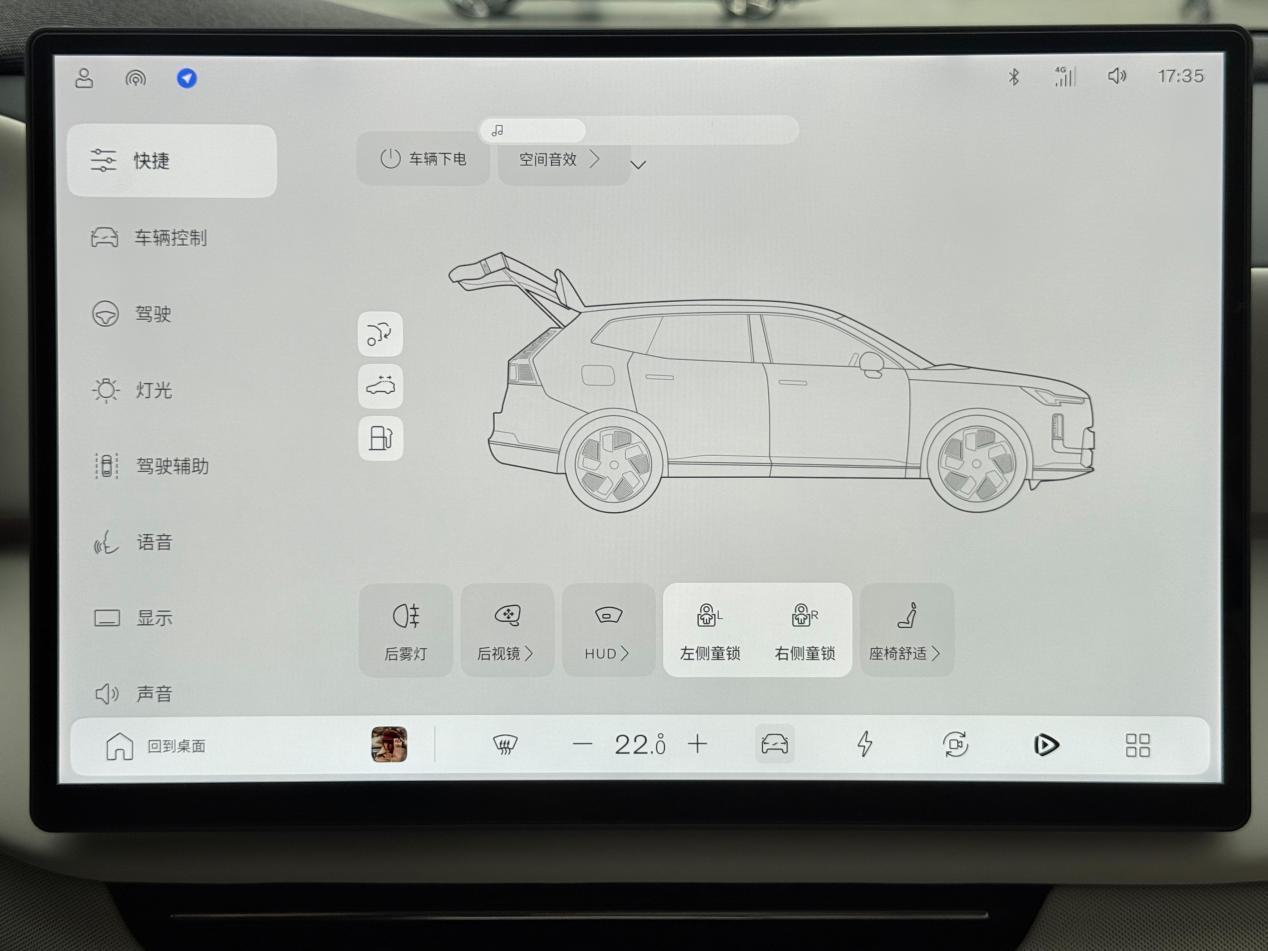Open the 显示 display menu

point(133,618)
